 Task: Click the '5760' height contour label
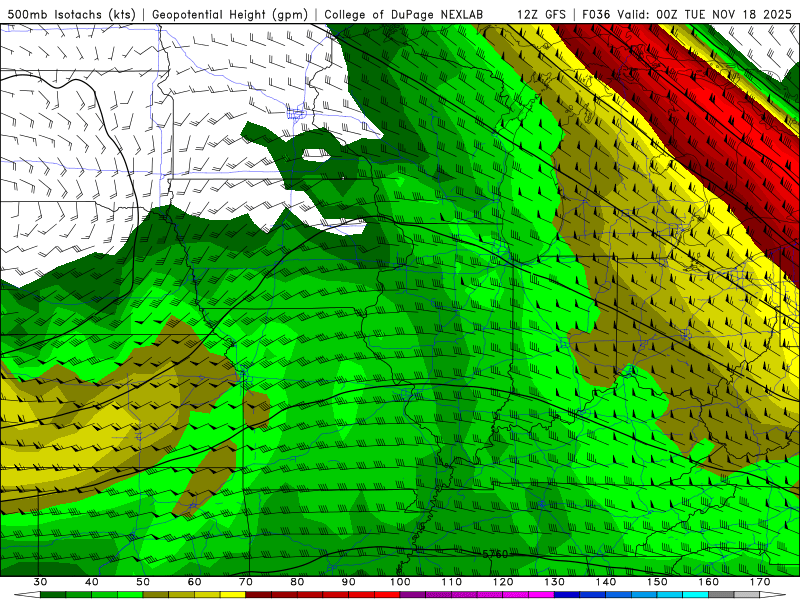[495, 554]
